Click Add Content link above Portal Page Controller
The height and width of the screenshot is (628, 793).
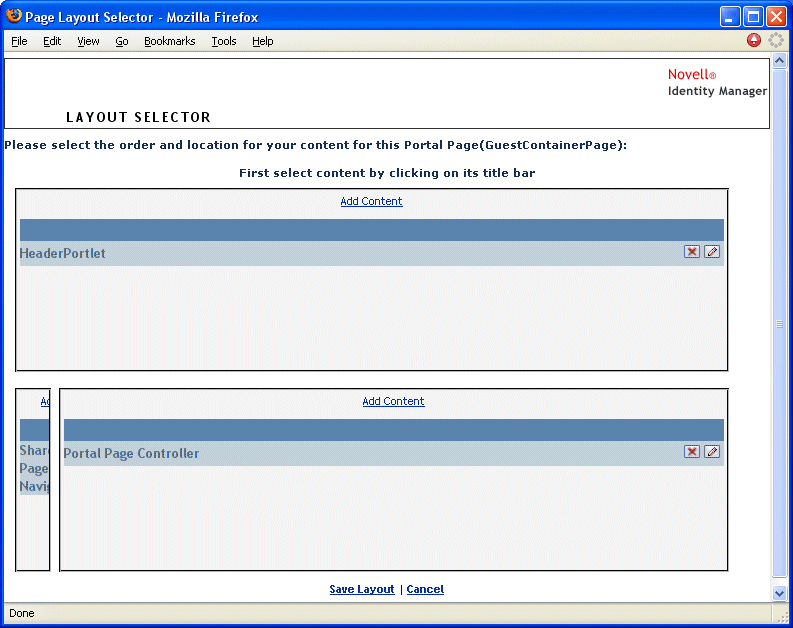(393, 401)
